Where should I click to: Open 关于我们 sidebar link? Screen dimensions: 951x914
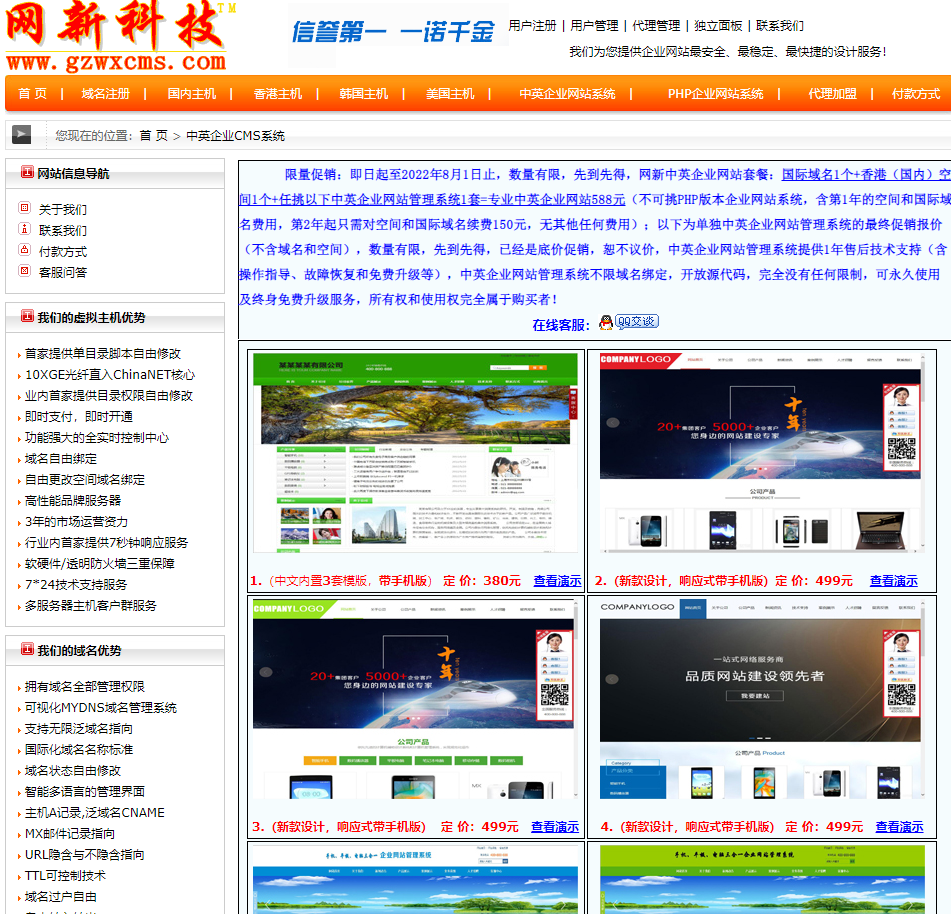63,210
